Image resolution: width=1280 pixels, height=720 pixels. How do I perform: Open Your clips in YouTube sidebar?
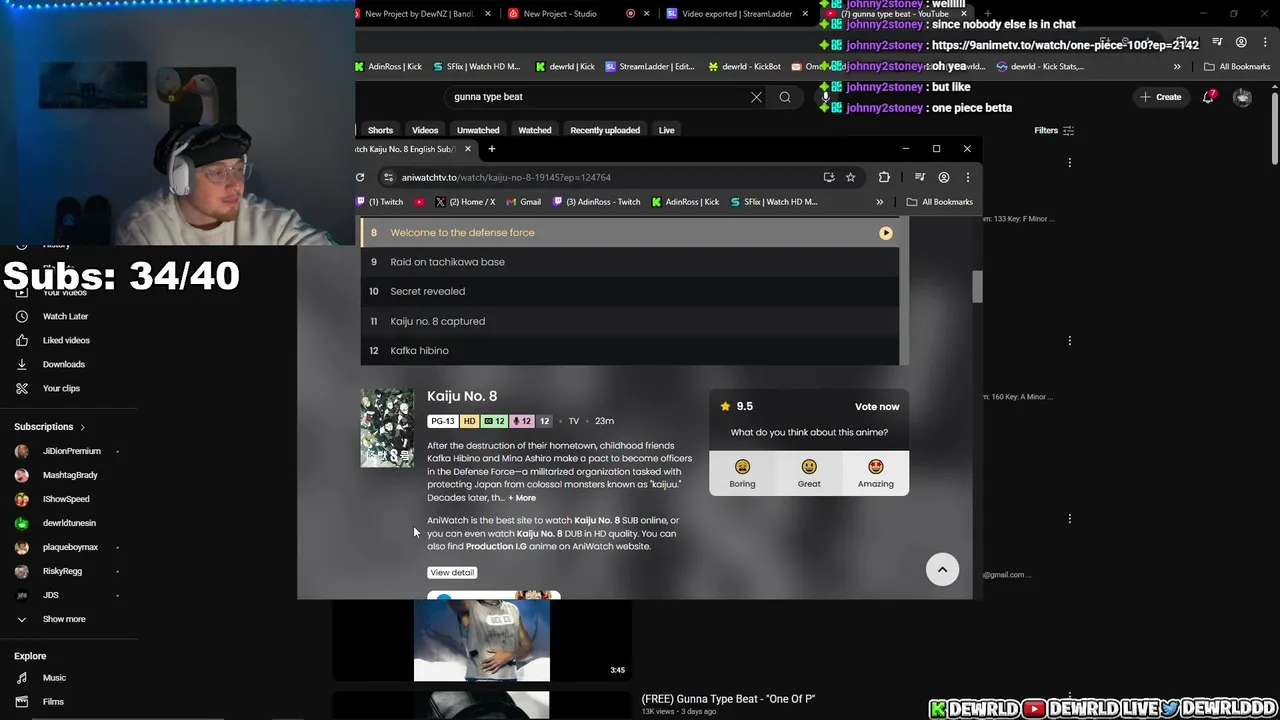click(x=61, y=388)
